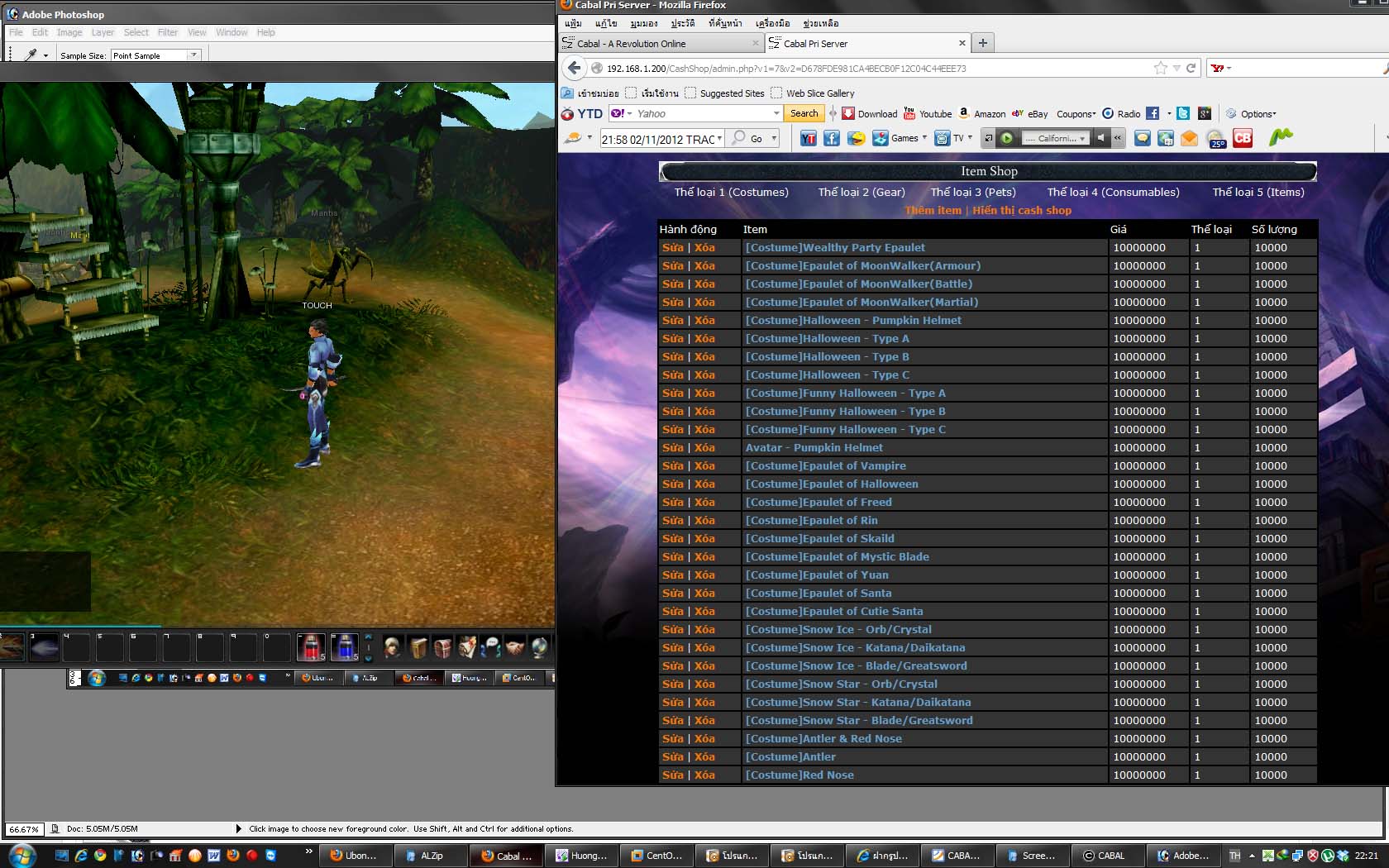Click Sửa for Wealthy Party Epaulet

click(673, 247)
